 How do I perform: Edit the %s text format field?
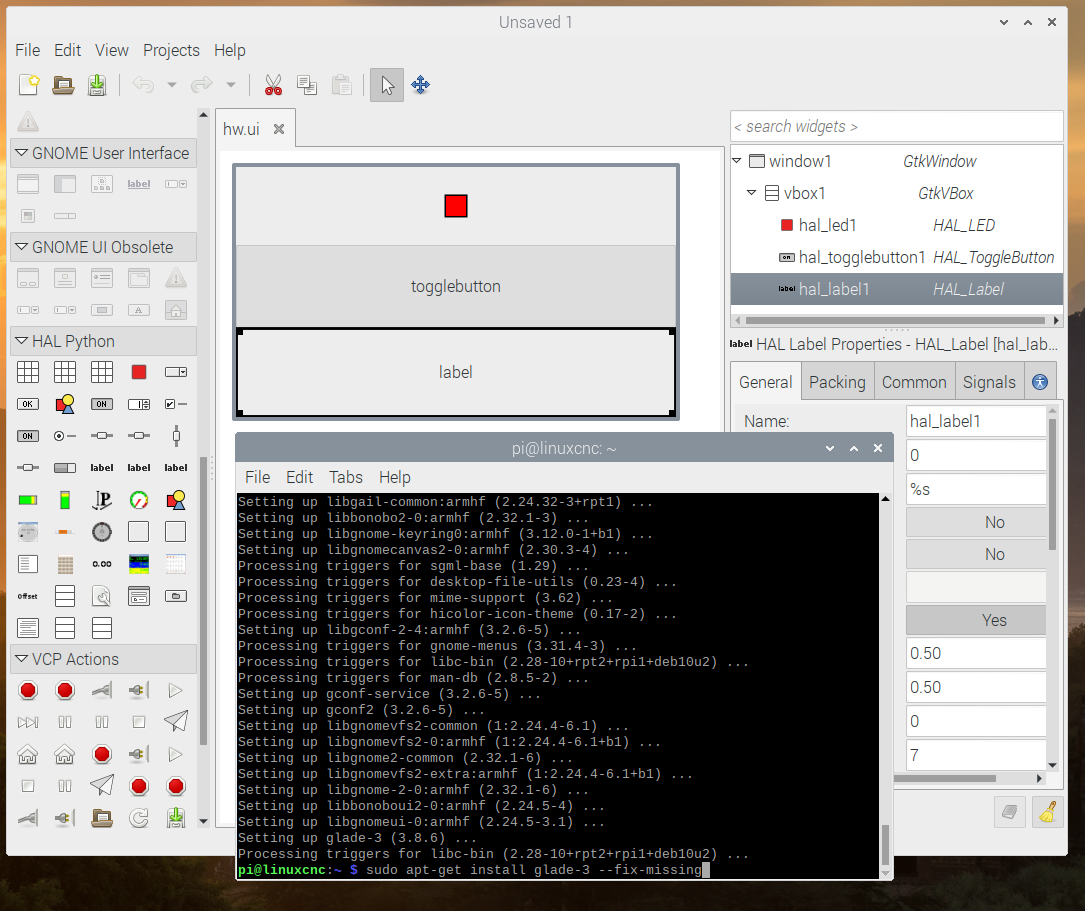(x=976, y=489)
